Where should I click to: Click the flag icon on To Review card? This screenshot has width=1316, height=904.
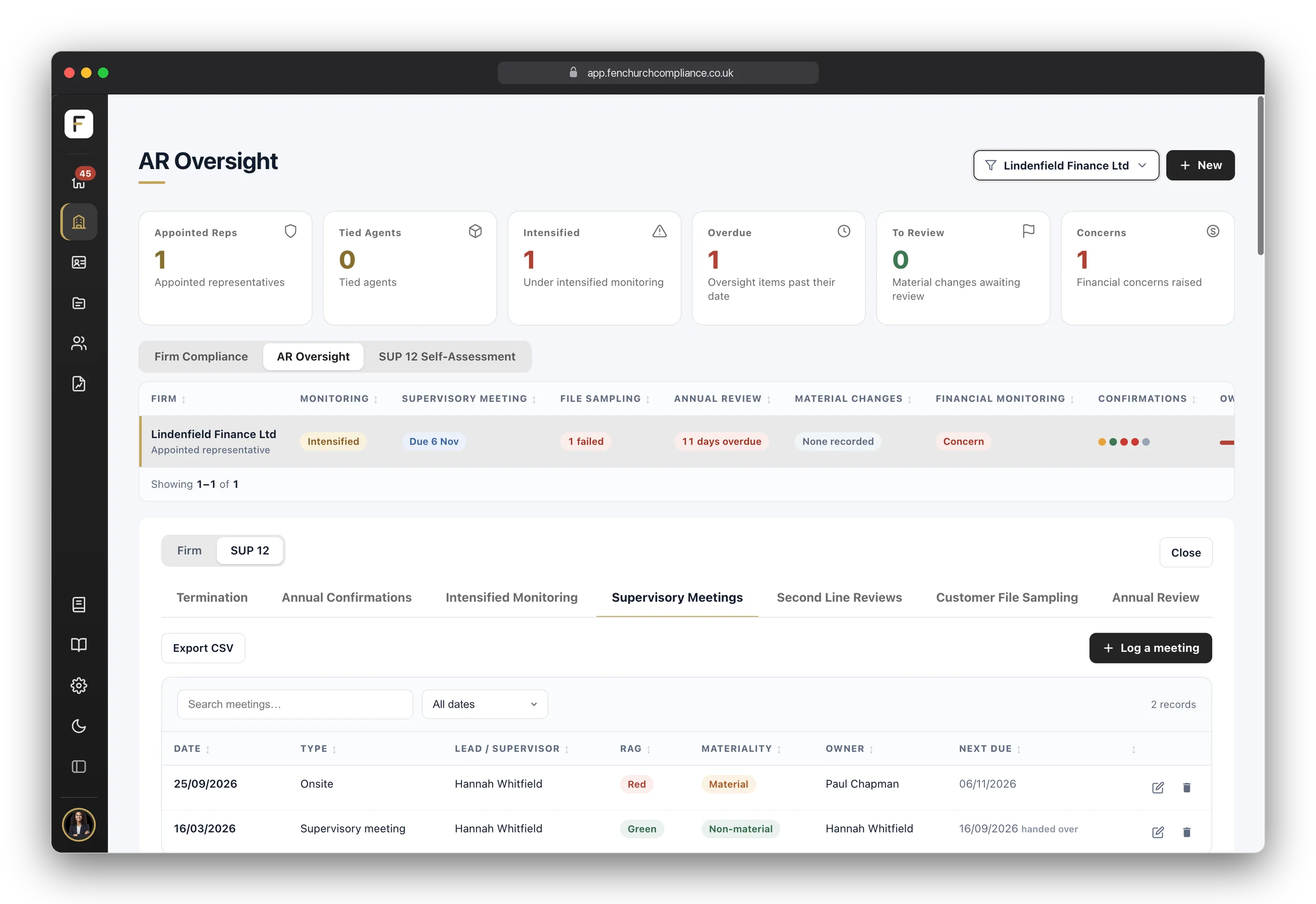tap(1028, 231)
